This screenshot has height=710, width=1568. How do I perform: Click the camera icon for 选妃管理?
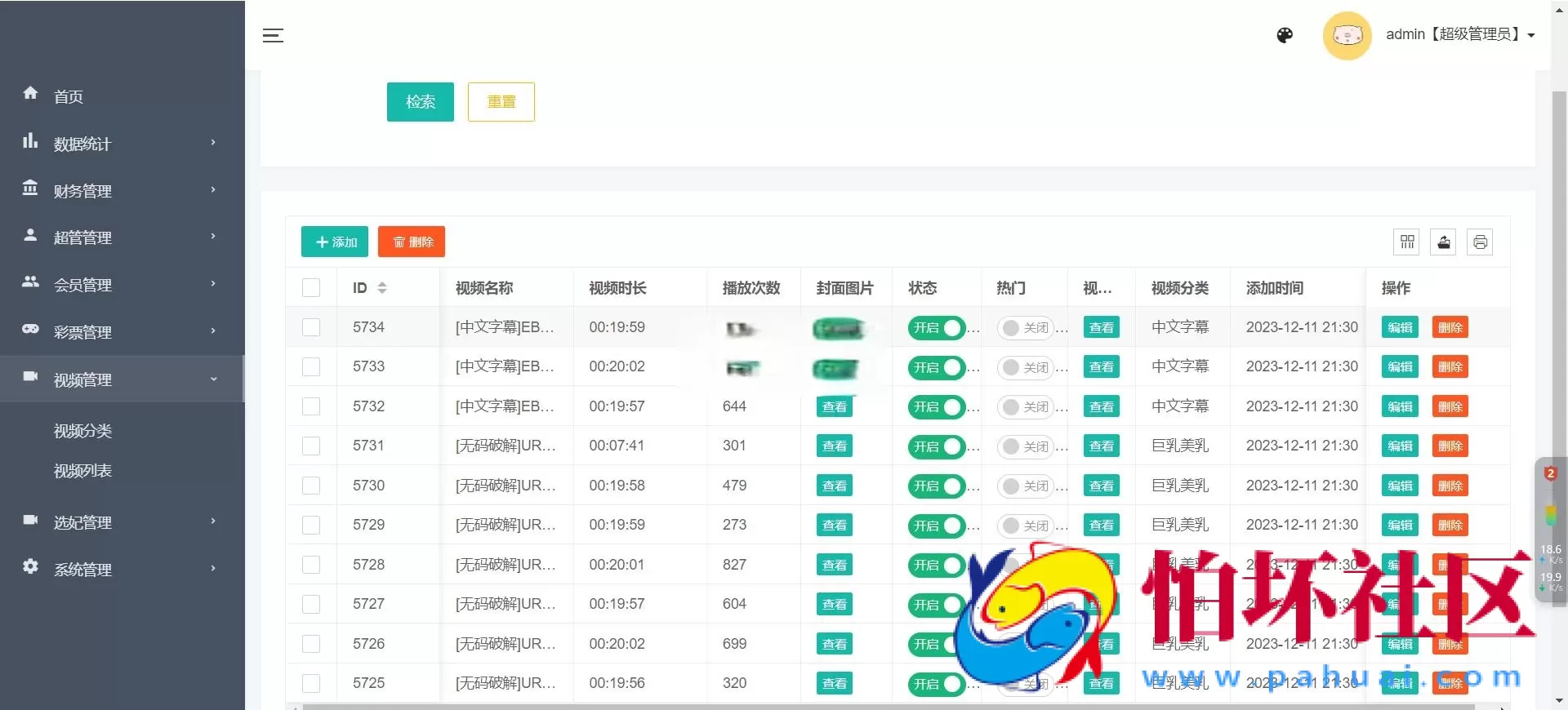tap(30, 519)
